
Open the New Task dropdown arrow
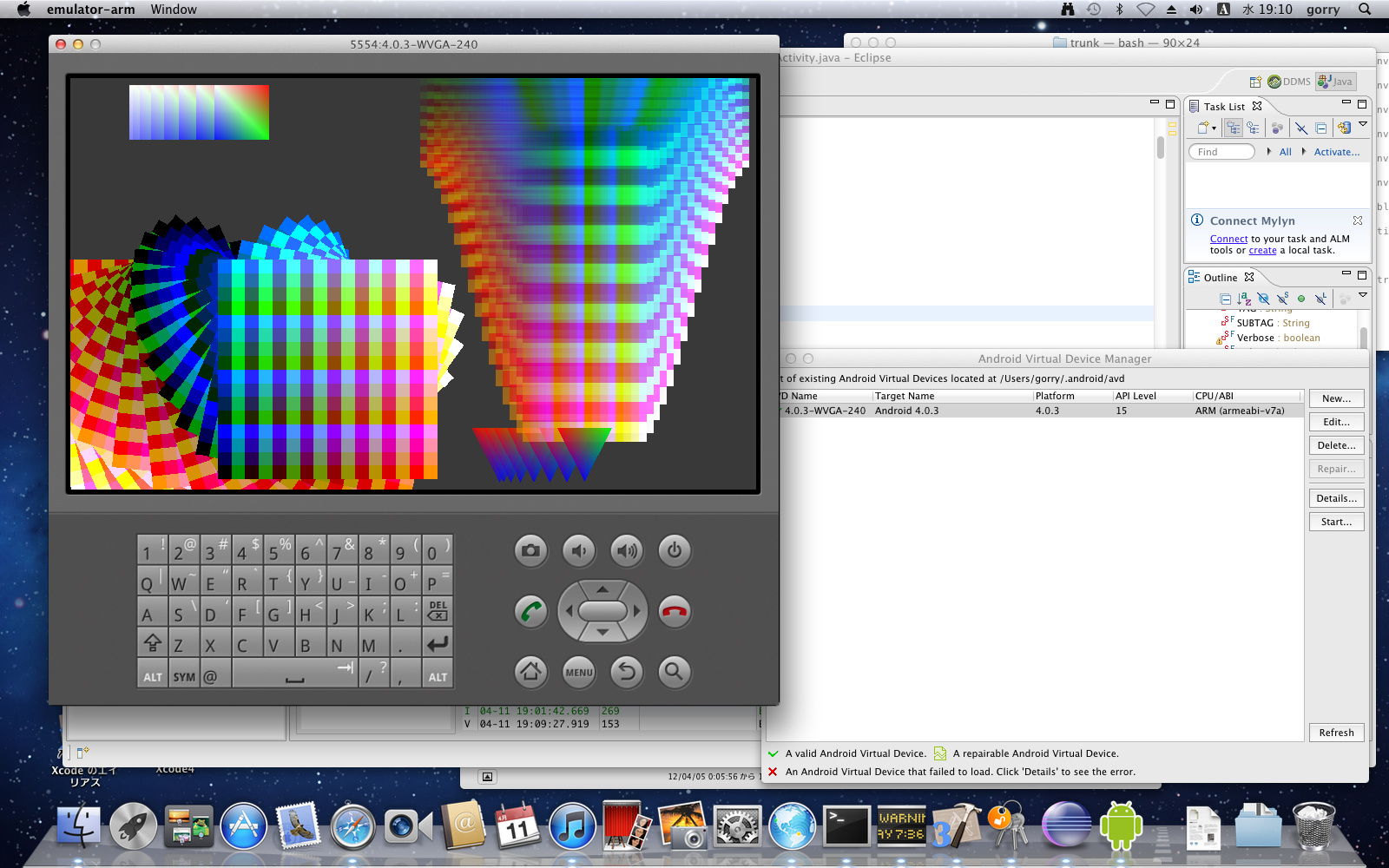coord(1214,128)
